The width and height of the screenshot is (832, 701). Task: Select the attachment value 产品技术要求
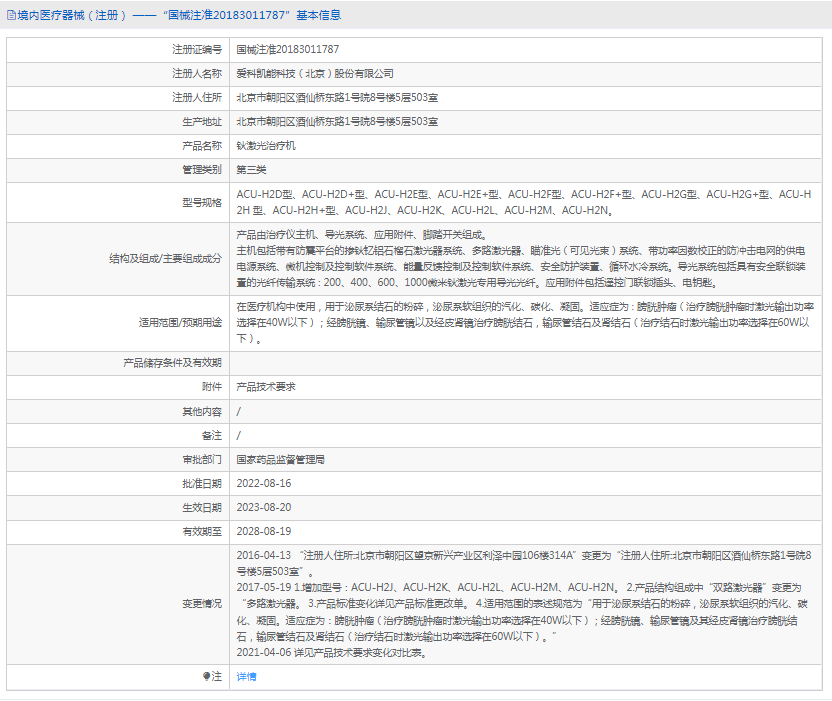click(x=266, y=387)
